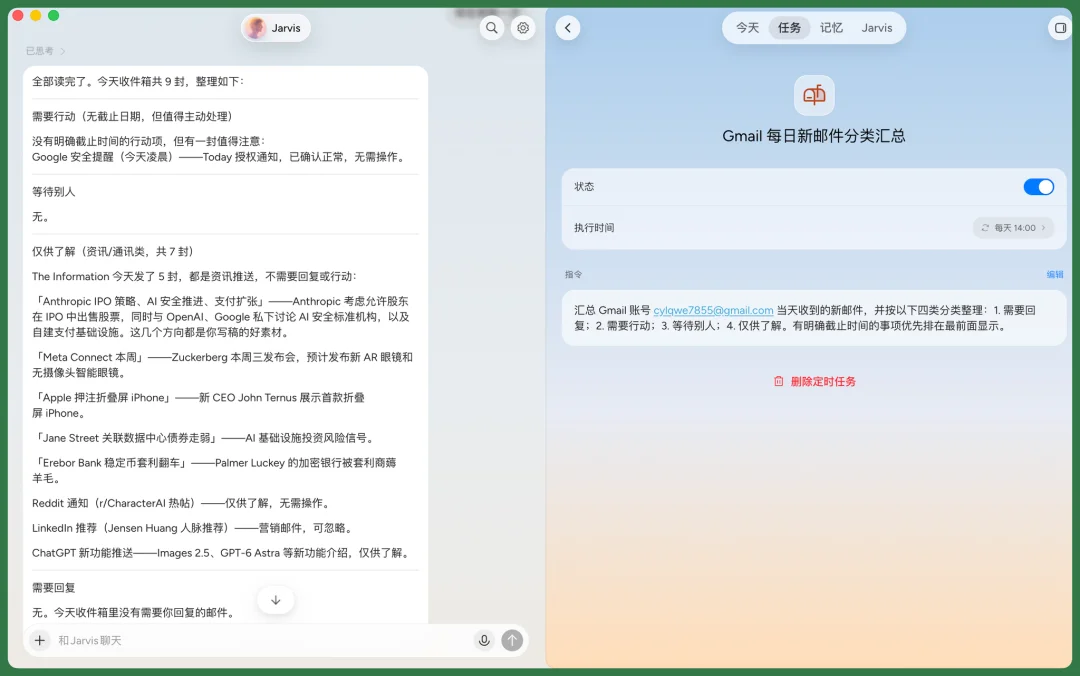
Task: Open the 每天 14:00 schedule picker
Action: 1012,228
